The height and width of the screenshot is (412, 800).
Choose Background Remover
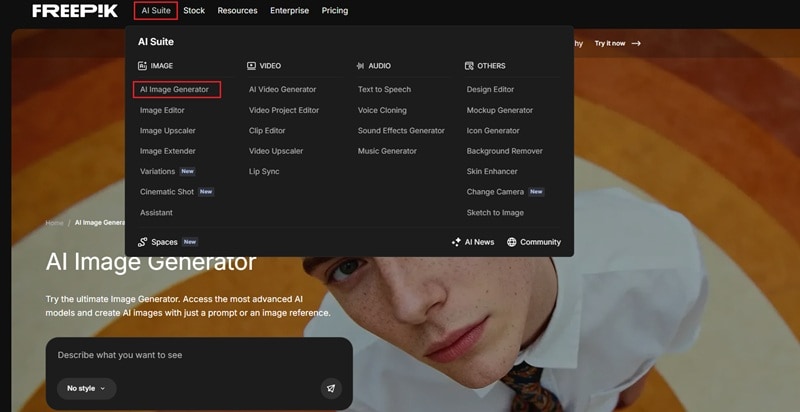click(505, 151)
